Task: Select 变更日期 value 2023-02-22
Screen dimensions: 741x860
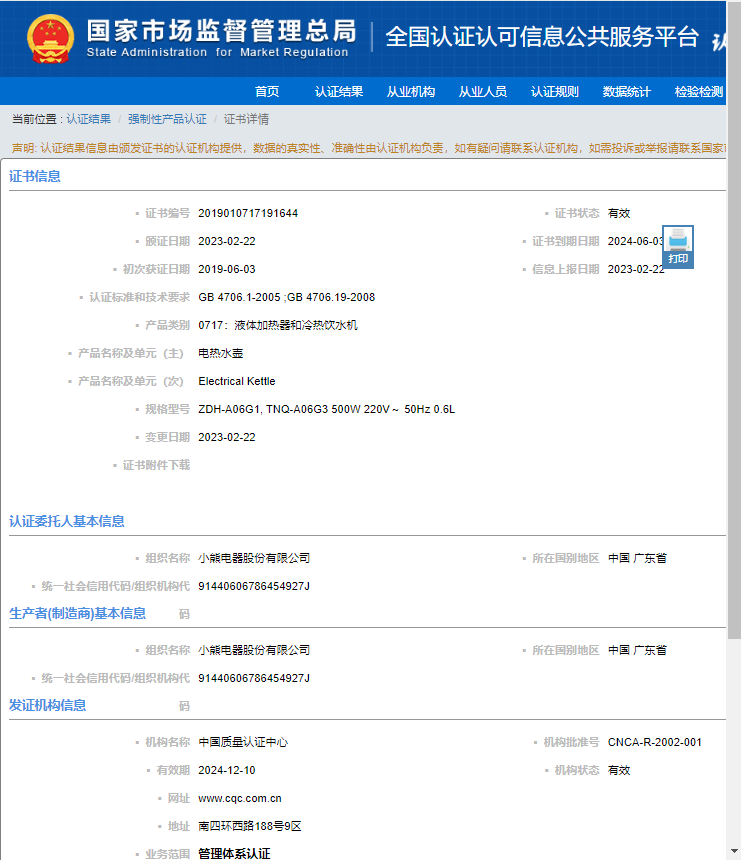Action: tap(227, 437)
